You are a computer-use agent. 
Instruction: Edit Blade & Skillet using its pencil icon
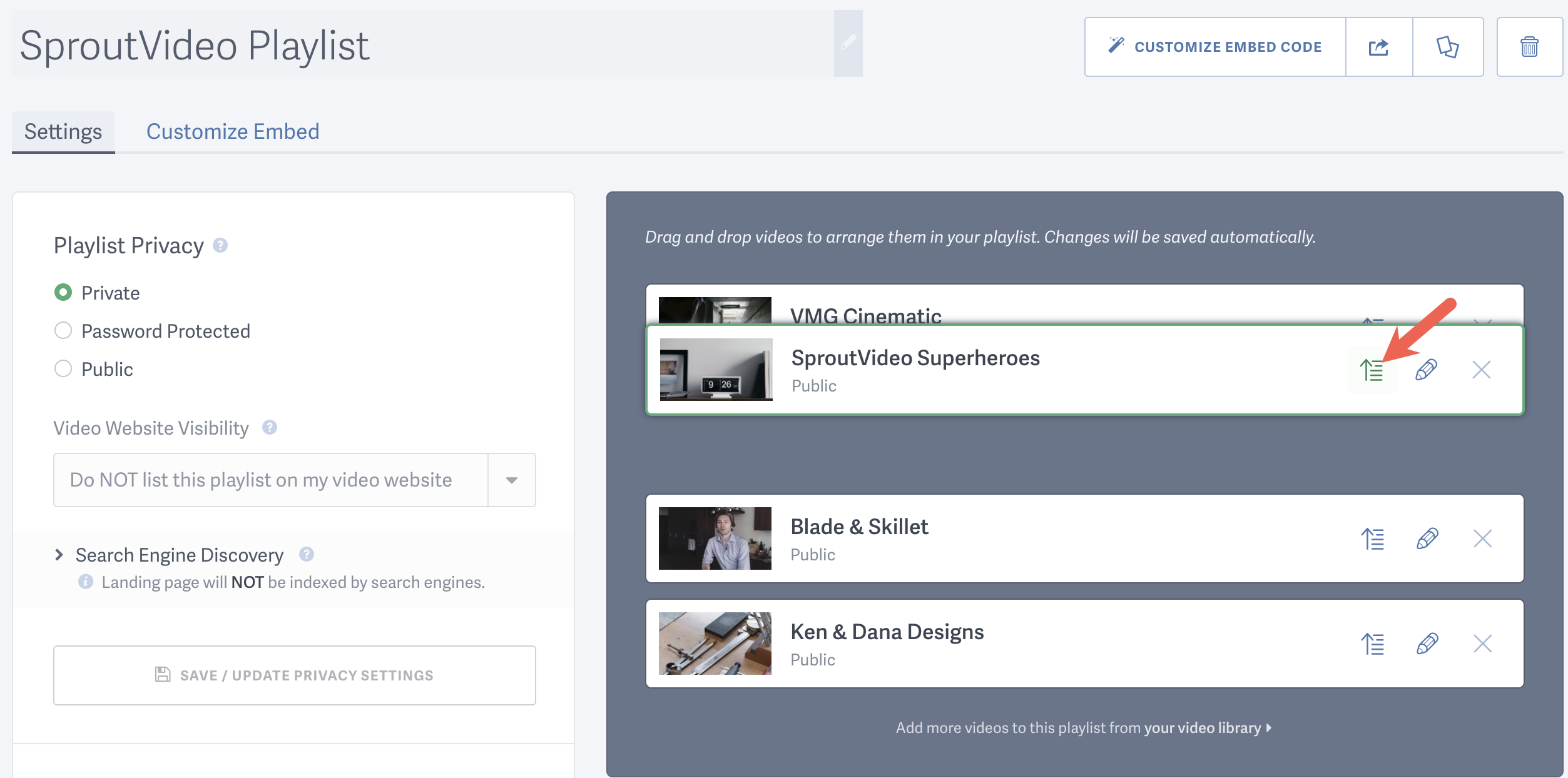click(1427, 538)
